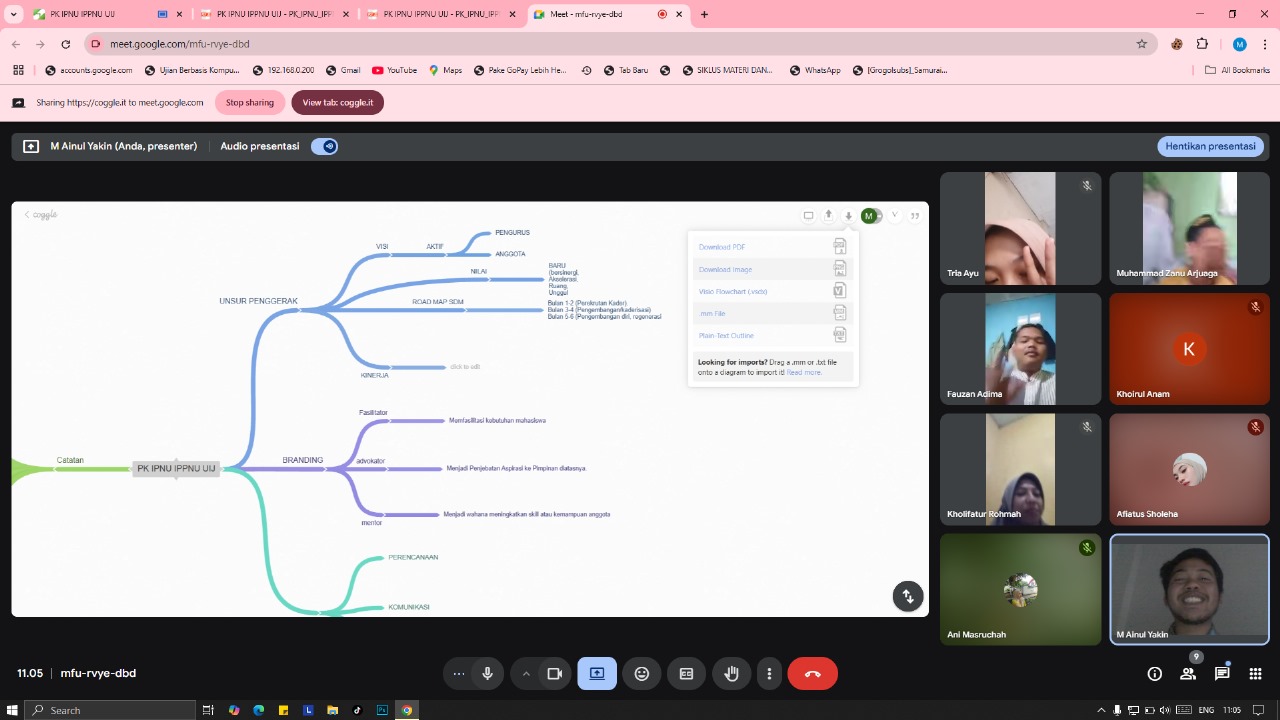Expand video settings chevron arrow

pyautogui.click(x=525, y=674)
